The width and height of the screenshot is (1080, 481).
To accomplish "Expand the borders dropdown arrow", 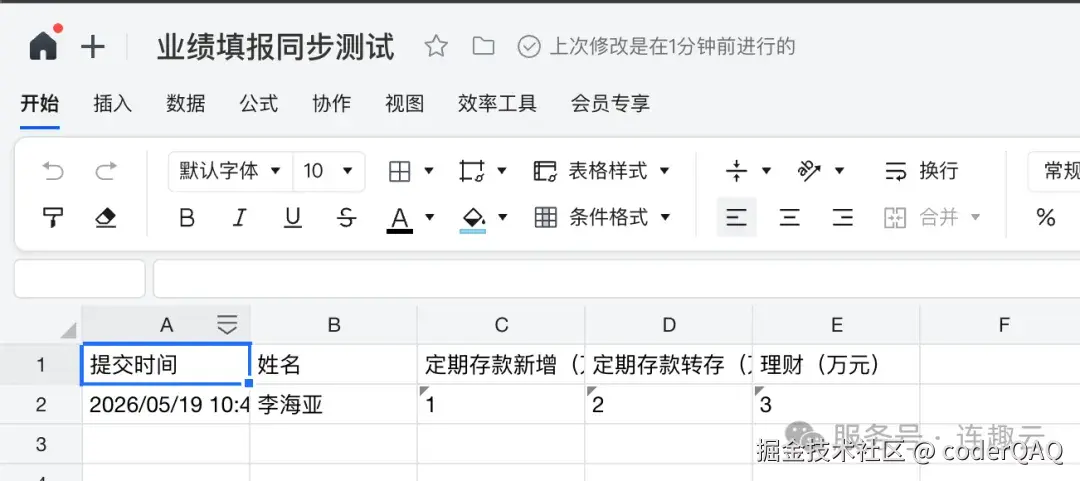I will click(x=428, y=171).
